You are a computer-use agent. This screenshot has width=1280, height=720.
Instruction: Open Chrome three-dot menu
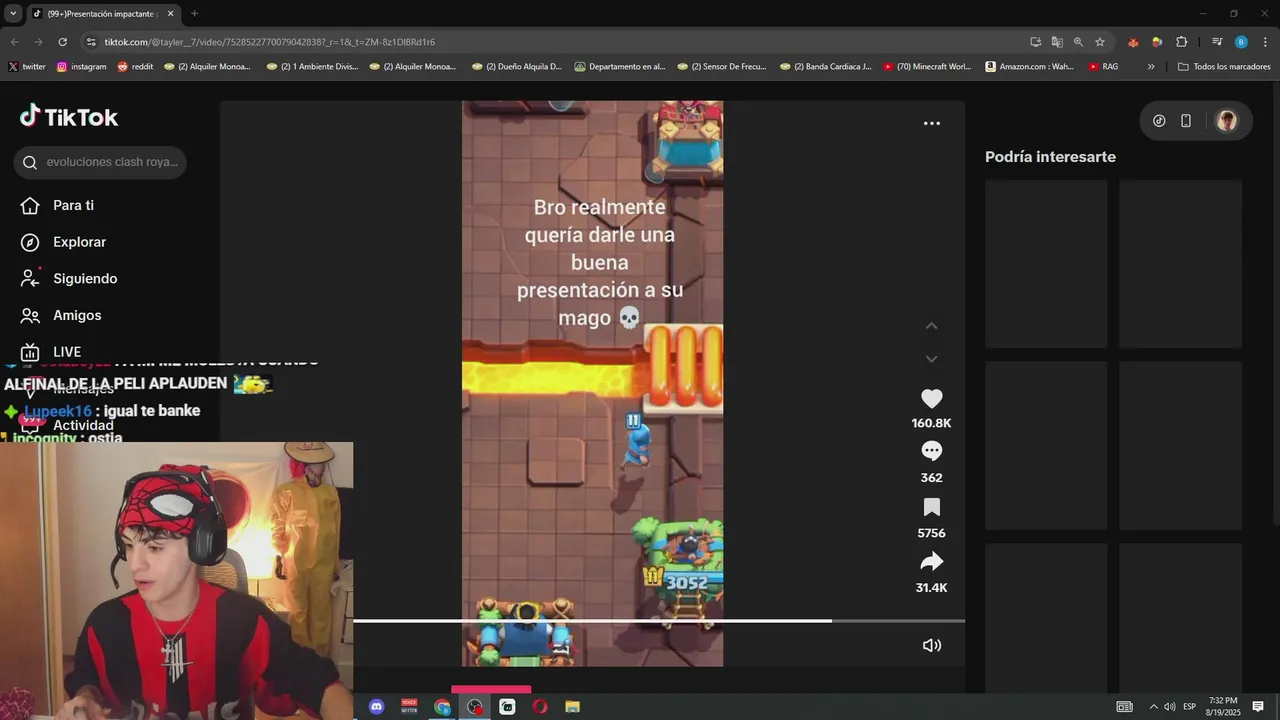1265,42
